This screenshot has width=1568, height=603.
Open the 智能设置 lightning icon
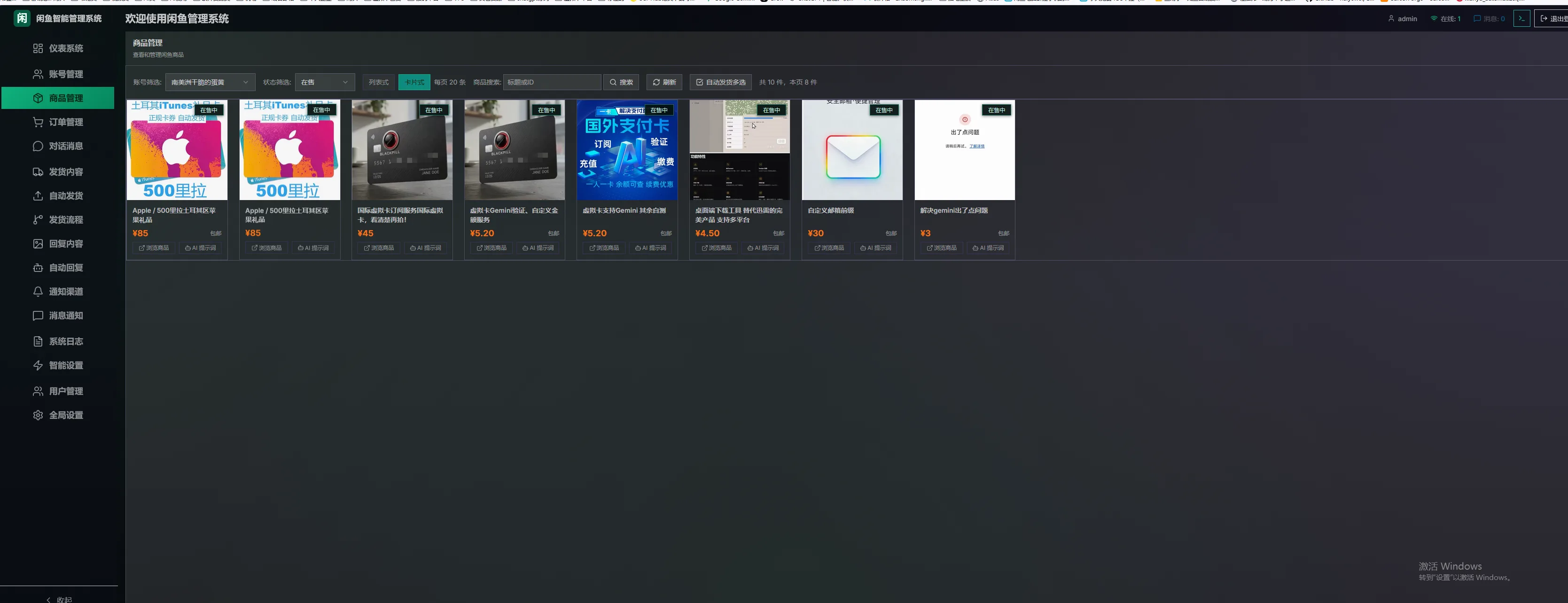(38, 365)
